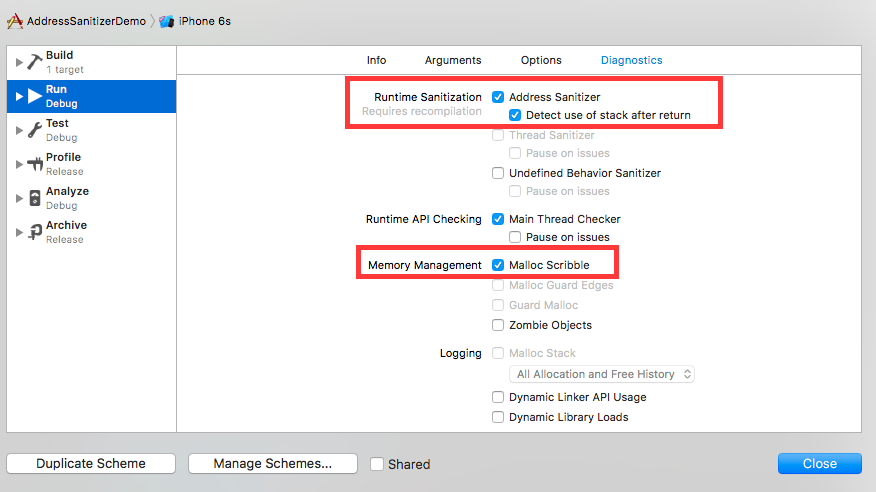Click the Manage Schemes button
This screenshot has height=492, width=876.
pyautogui.click(x=273, y=464)
